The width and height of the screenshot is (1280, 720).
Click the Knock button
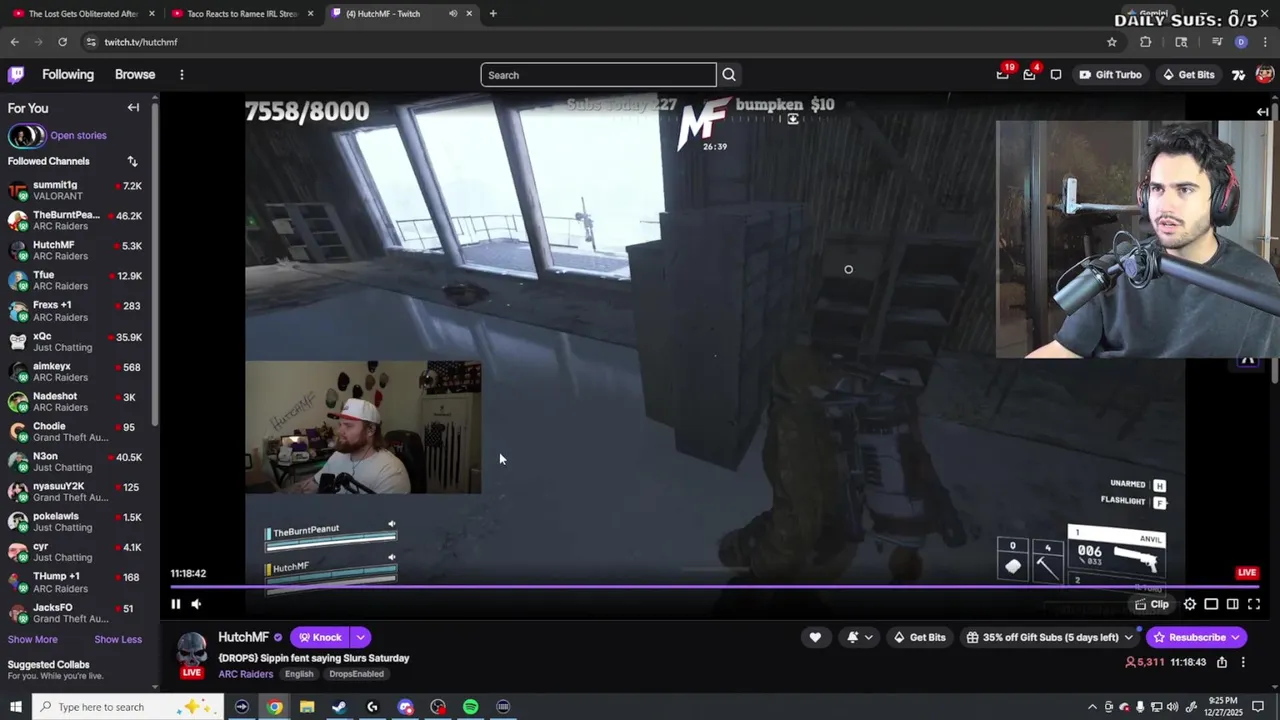click(x=320, y=637)
